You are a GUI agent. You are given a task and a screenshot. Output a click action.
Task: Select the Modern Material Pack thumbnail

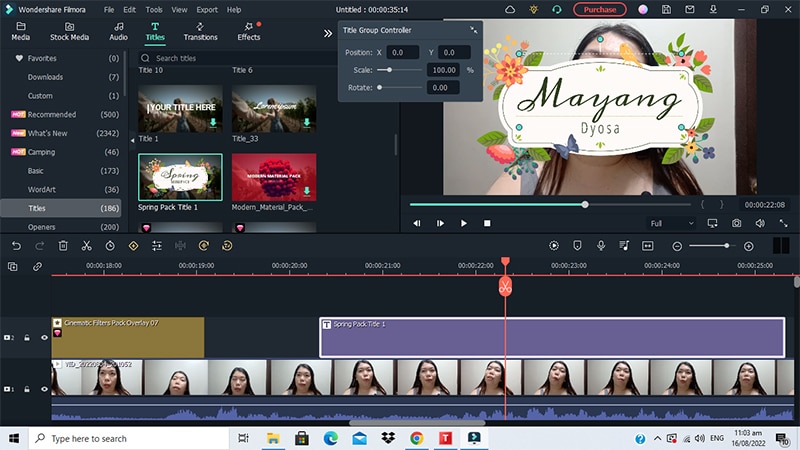274,177
